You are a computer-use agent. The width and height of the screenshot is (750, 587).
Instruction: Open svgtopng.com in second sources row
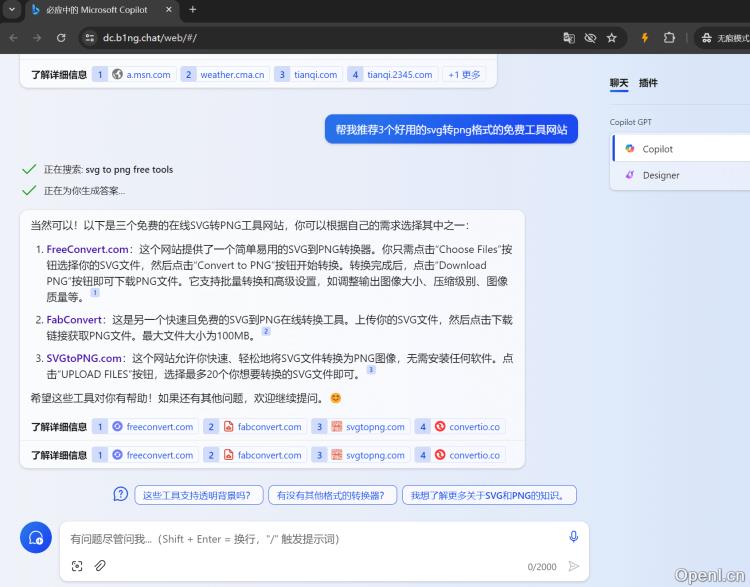click(x=361, y=455)
